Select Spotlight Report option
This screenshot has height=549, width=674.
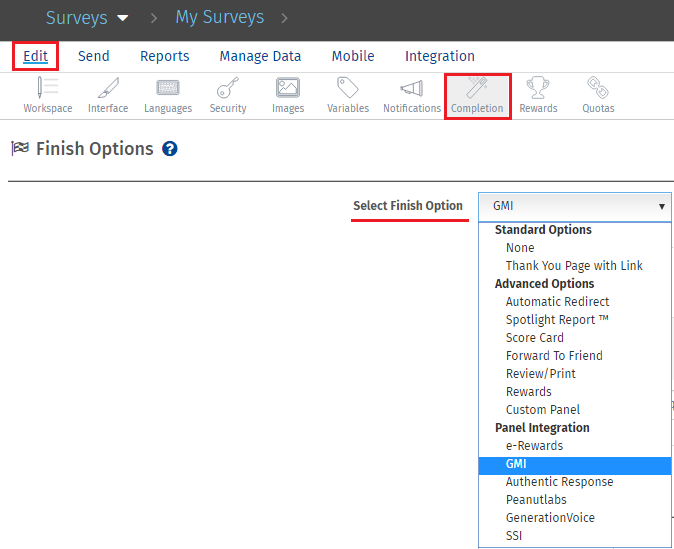(x=557, y=320)
